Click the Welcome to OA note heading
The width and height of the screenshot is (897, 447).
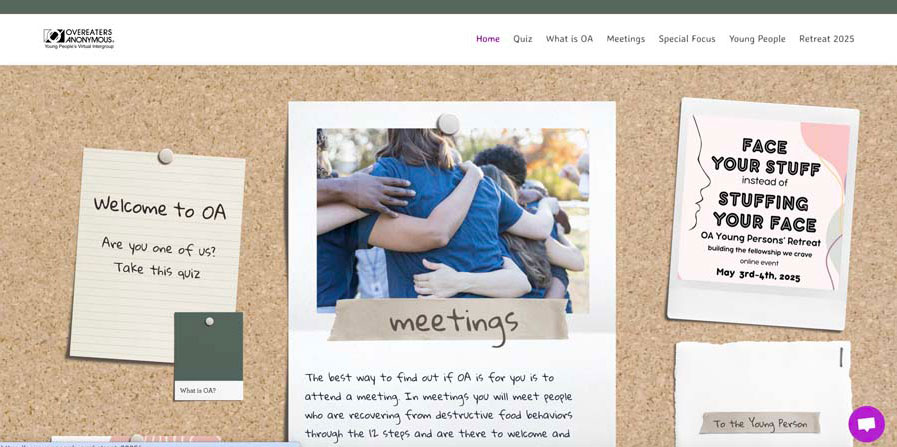[160, 207]
